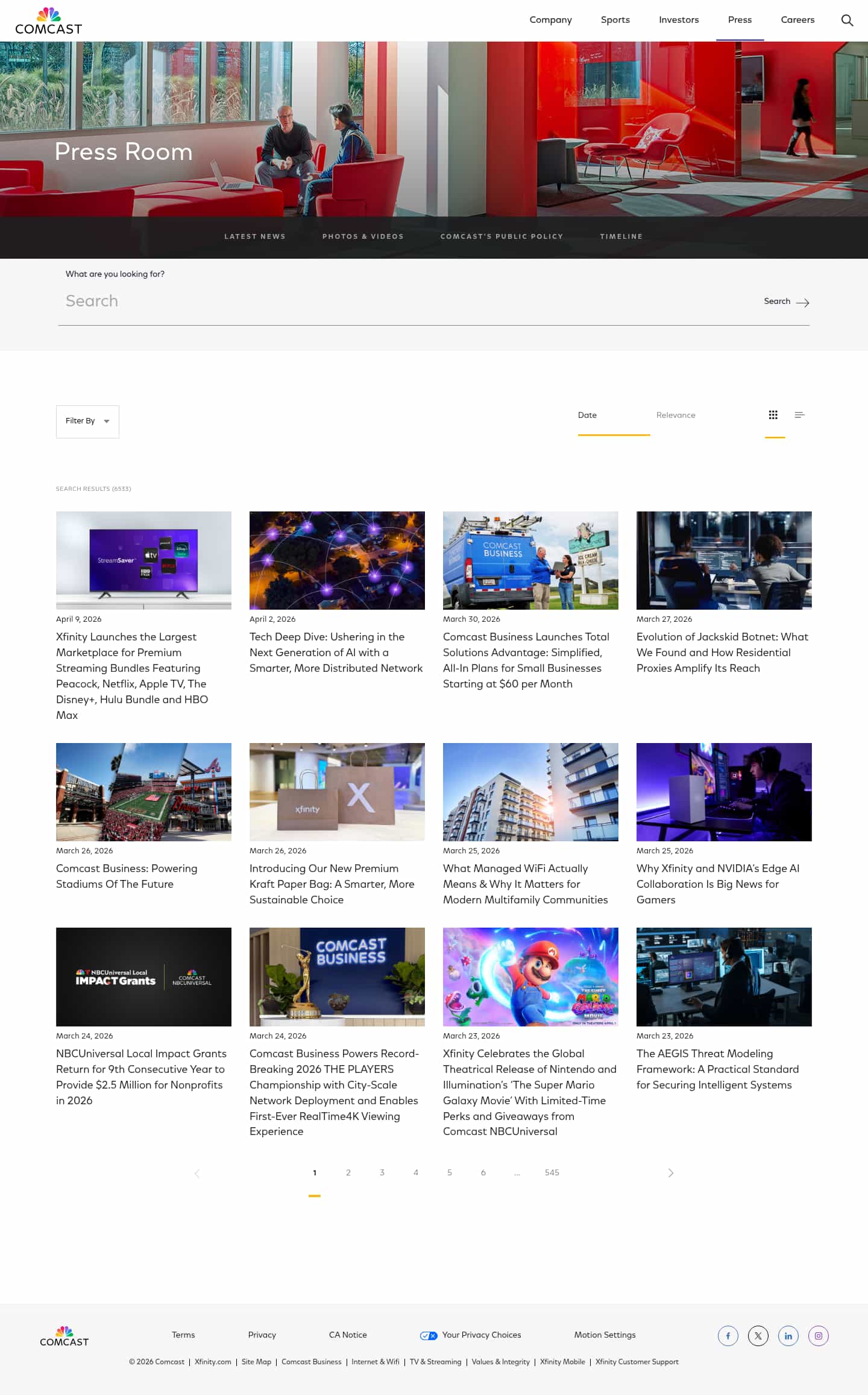The height and width of the screenshot is (1395, 868).
Task: Open the Company menu
Action: tap(551, 20)
